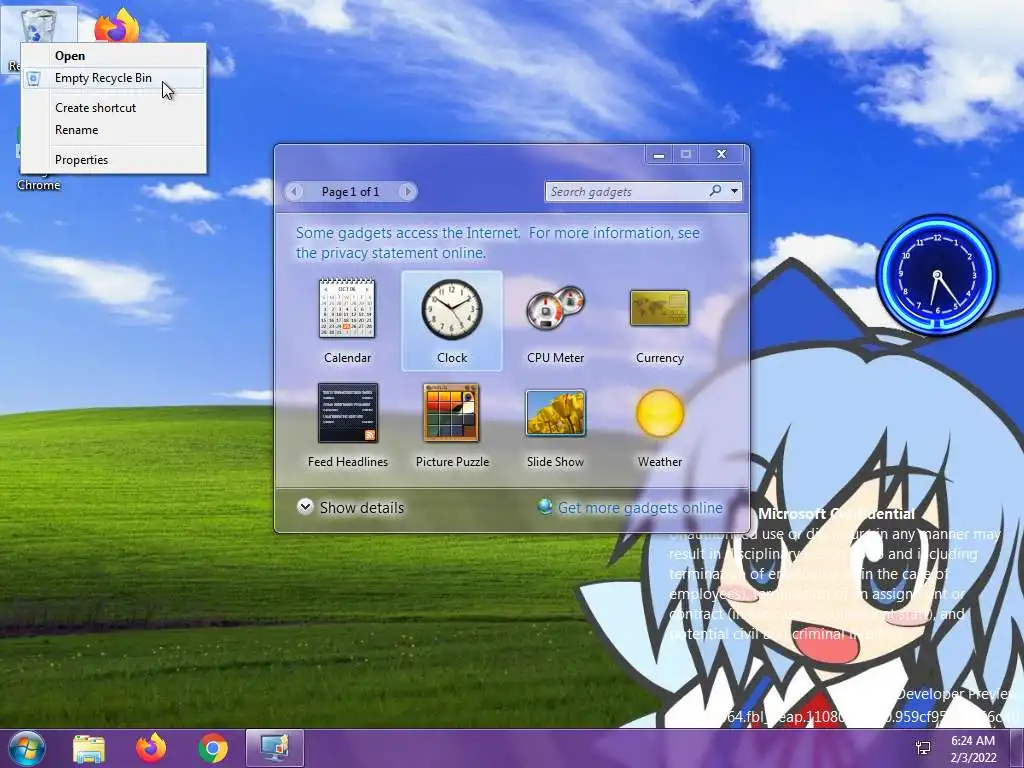Screen dimensions: 1024x768
Task: Click the network icon in the system tray
Action: coord(923,748)
